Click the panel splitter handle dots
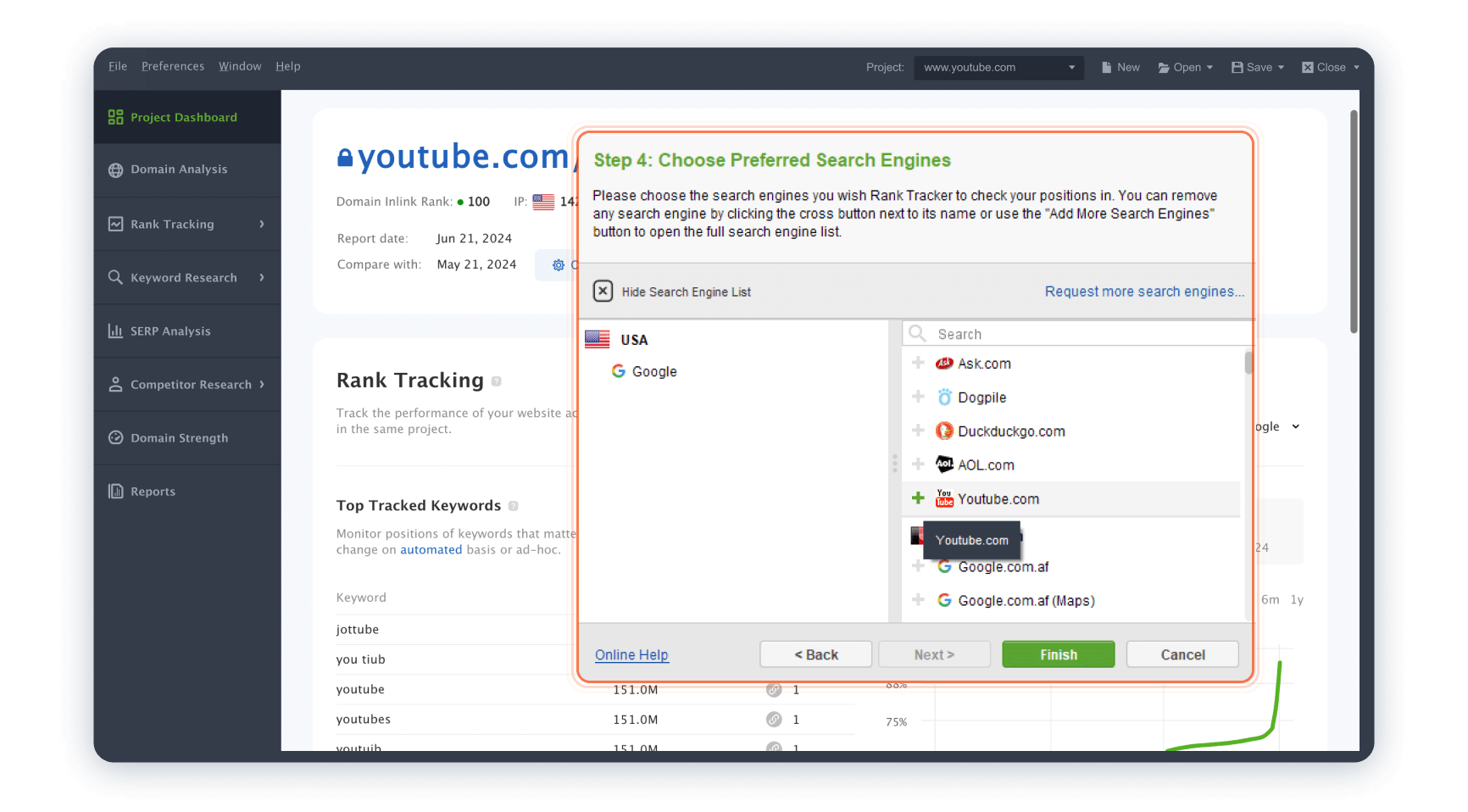The image size is (1468, 812). pyautogui.click(x=894, y=464)
